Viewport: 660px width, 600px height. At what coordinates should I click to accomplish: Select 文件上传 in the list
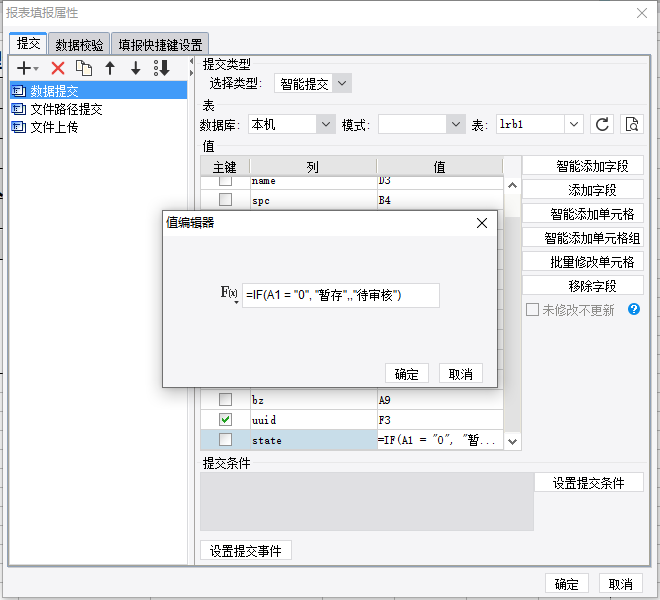point(98,127)
